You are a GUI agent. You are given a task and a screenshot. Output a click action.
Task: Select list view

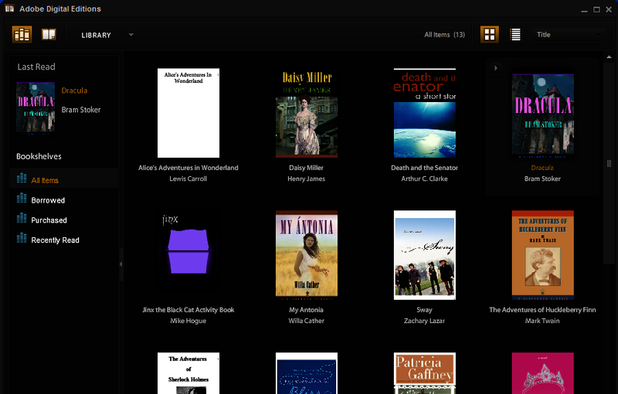pos(515,35)
